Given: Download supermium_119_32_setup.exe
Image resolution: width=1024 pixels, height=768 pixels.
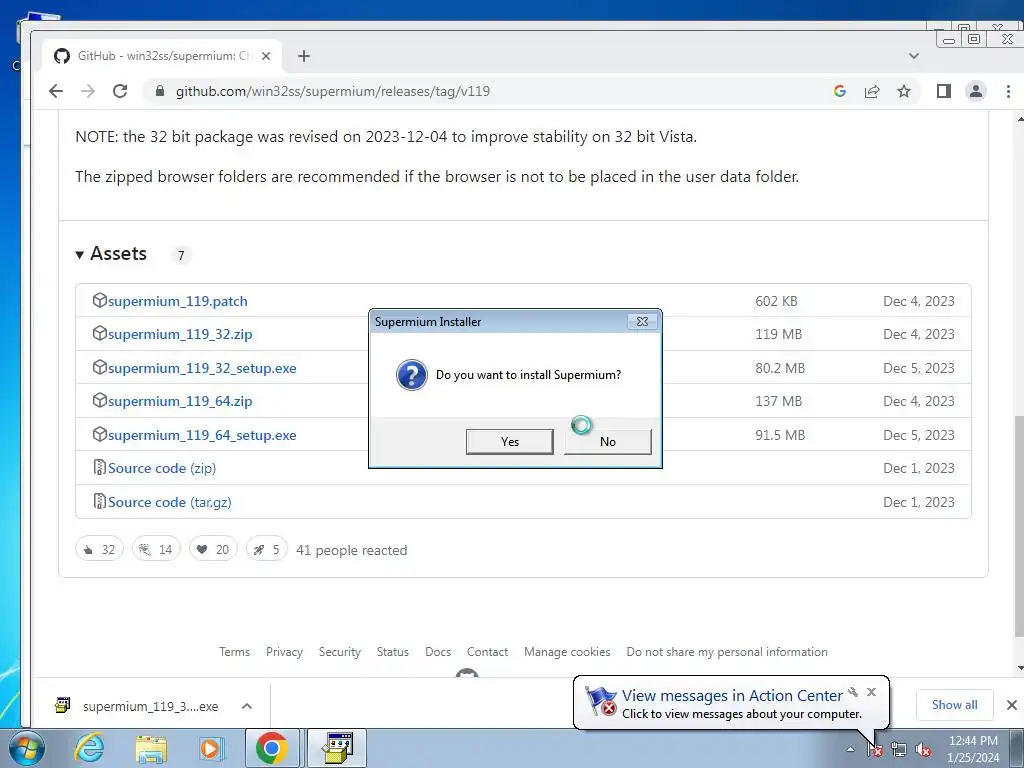Looking at the screenshot, I should pyautogui.click(x=202, y=368).
